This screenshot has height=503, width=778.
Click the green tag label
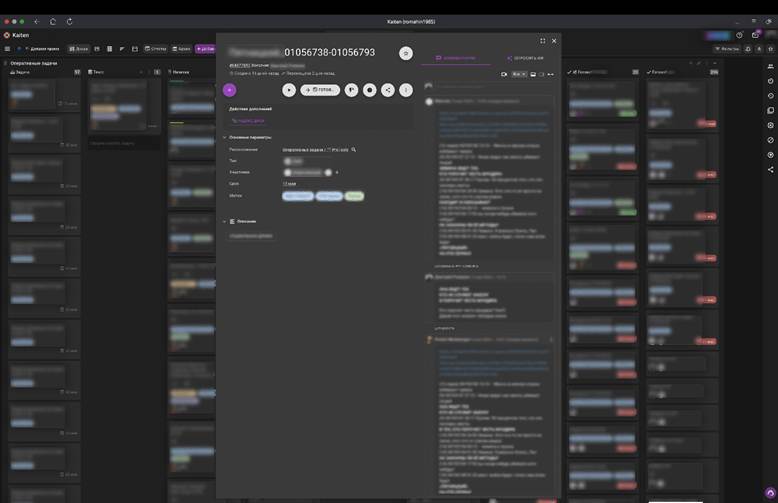pyautogui.click(x=354, y=196)
